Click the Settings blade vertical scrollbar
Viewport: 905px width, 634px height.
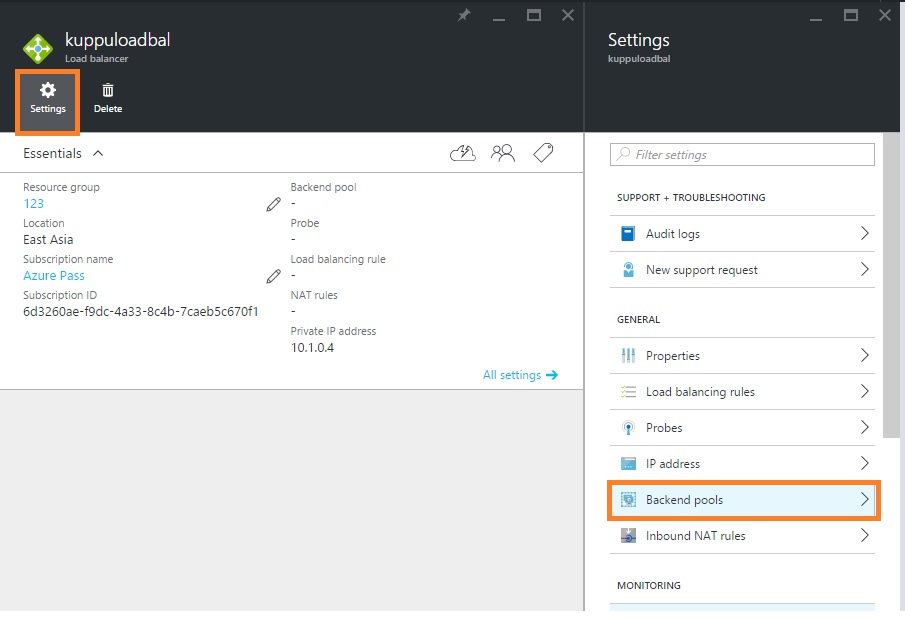890,290
